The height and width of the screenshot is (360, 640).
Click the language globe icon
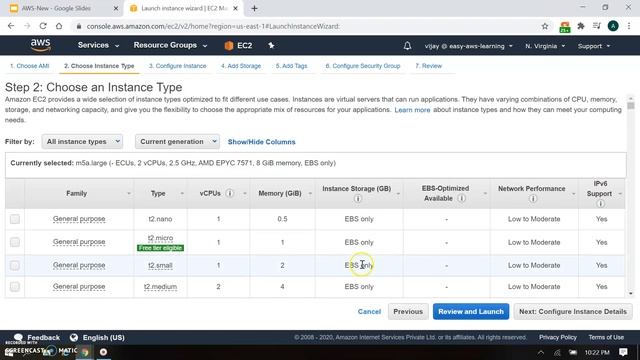click(x=74, y=338)
